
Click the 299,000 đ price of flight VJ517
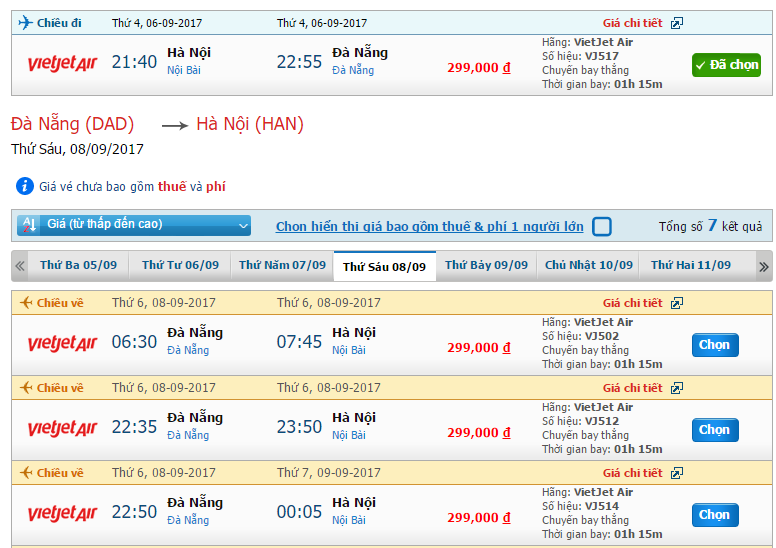point(479,68)
